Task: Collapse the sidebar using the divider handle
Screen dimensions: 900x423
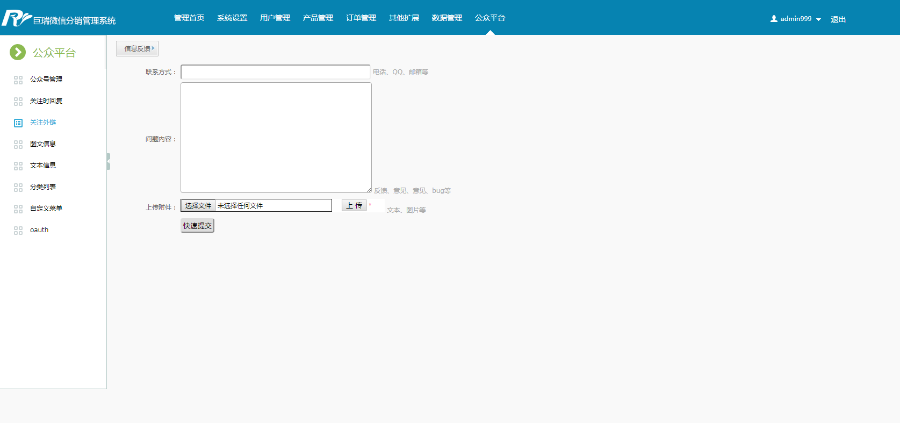Action: 108,161
